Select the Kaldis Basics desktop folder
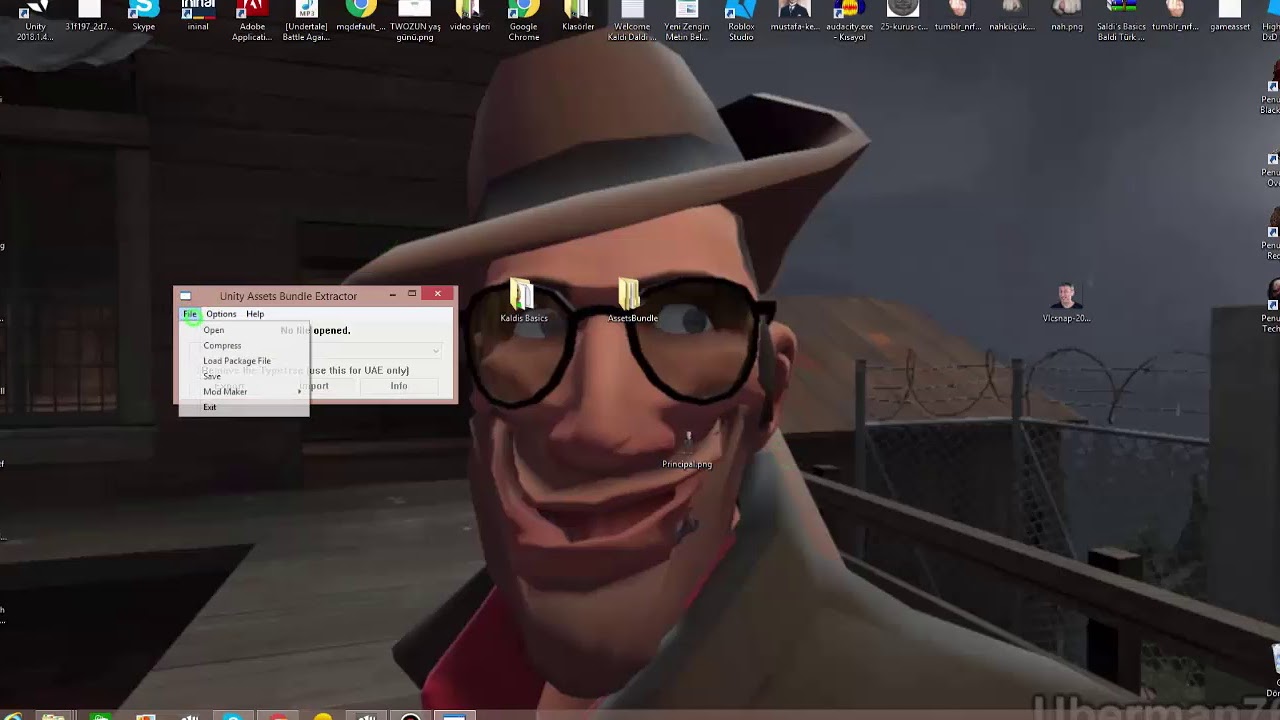Image resolution: width=1280 pixels, height=720 pixels. [524, 301]
